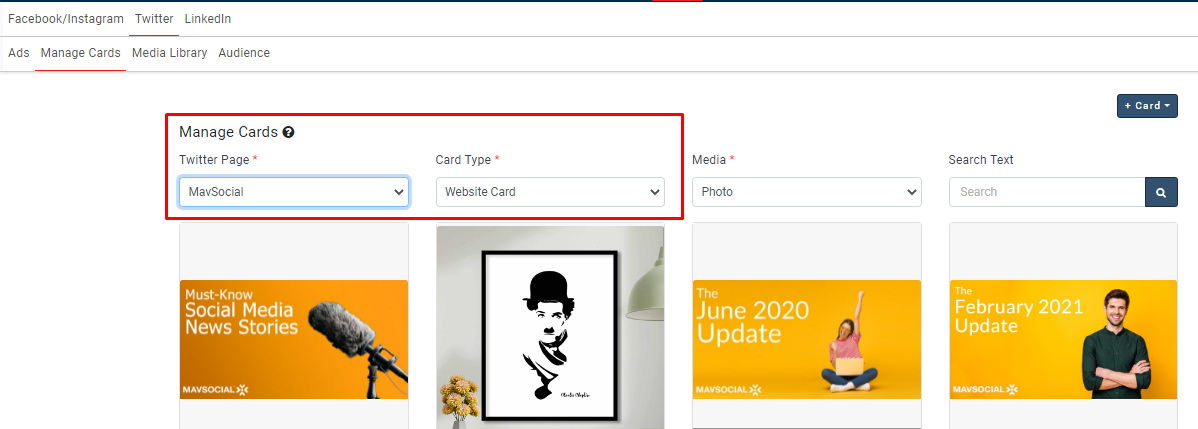This screenshot has height=429, width=1198.
Task: Open the + Card dropdown button
Action: coord(1147,106)
